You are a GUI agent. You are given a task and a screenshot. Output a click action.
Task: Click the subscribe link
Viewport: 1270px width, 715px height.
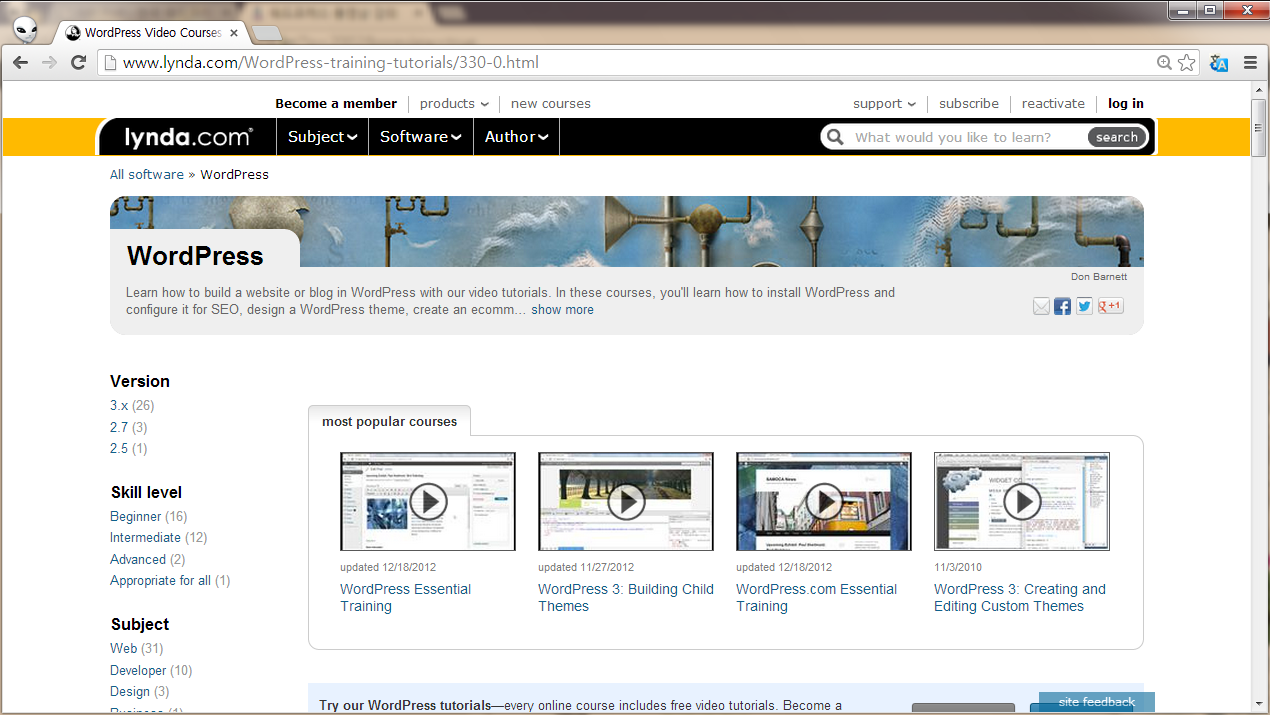tap(969, 103)
